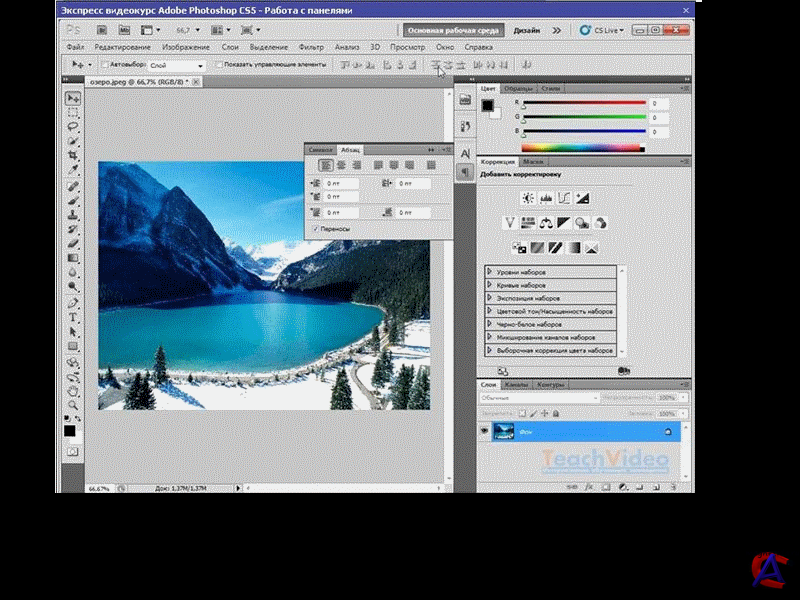Click the Brightness/Contrast adjustment icon
Viewport: 800px width, 600px height.
528,198
